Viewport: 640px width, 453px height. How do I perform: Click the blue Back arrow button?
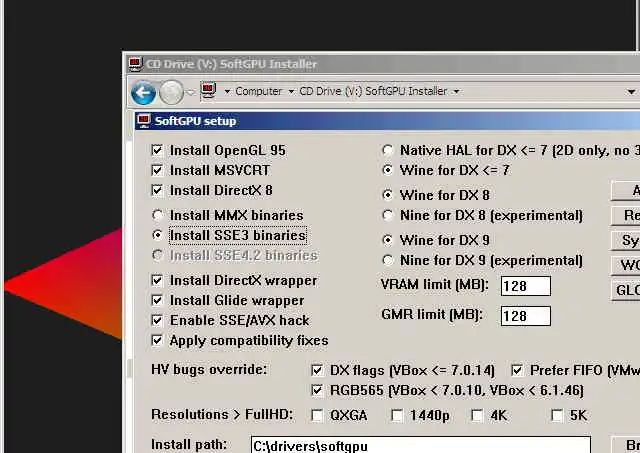[143, 93]
